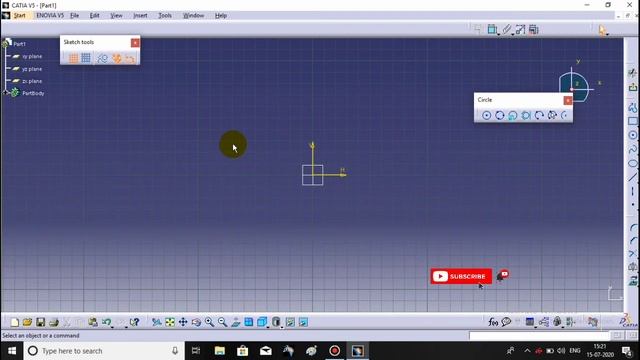Screen dimensions: 640x360
Task: Toggle Dimensional Constraints in Sketch tools
Action: (130, 58)
